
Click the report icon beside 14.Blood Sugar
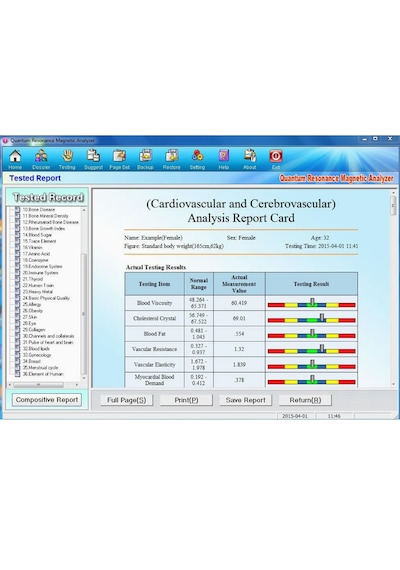[x=17, y=235]
